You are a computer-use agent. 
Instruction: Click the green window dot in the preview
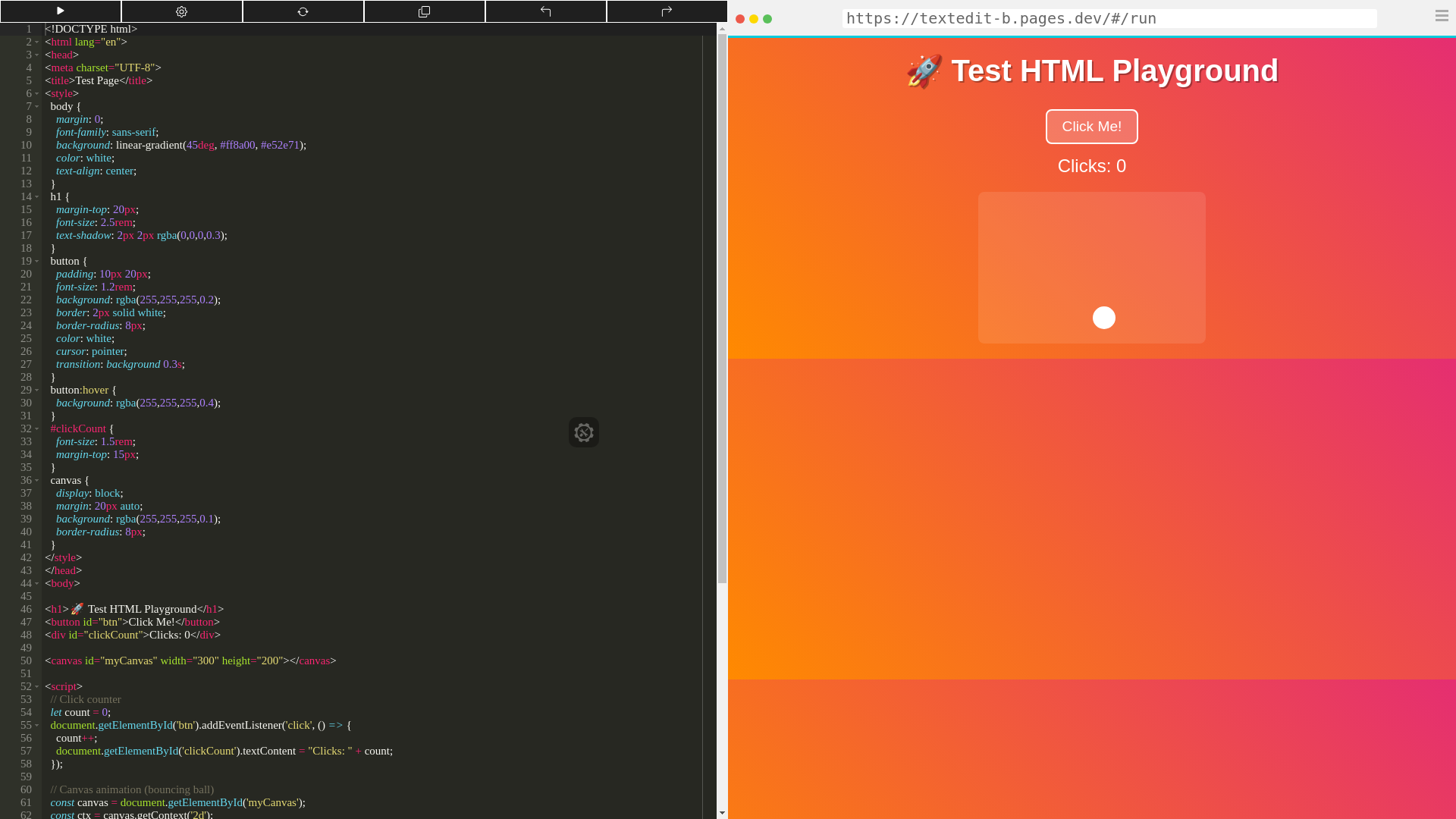(767, 19)
